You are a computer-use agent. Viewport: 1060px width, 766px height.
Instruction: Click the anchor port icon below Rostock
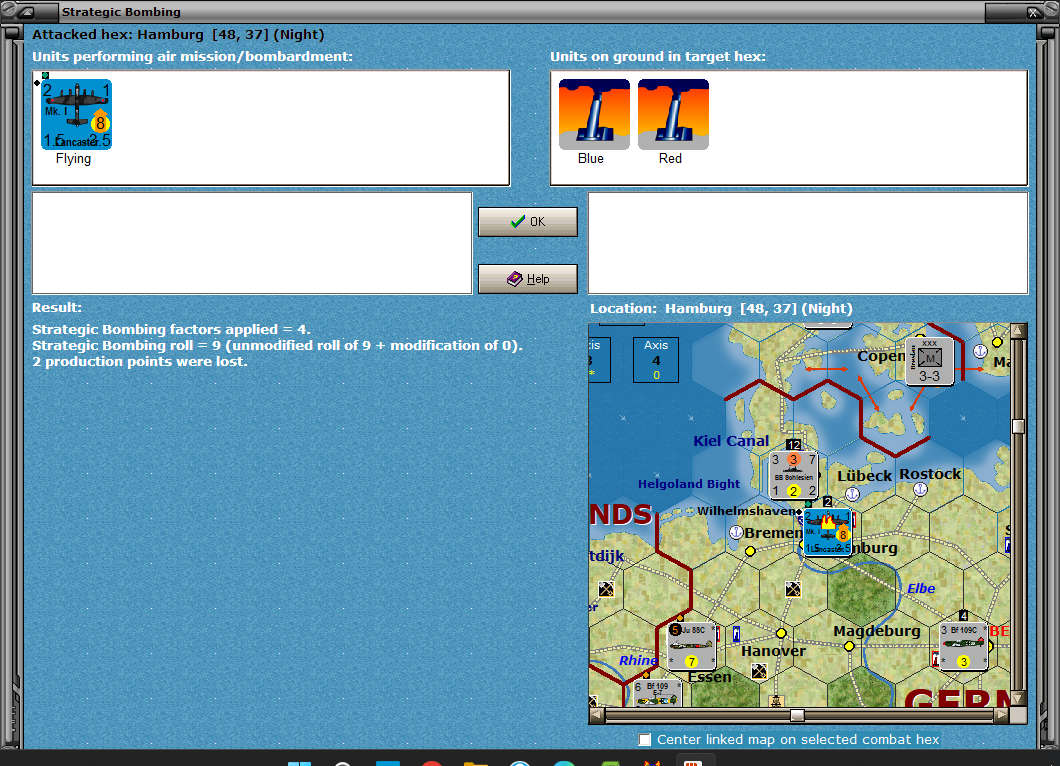(920, 489)
